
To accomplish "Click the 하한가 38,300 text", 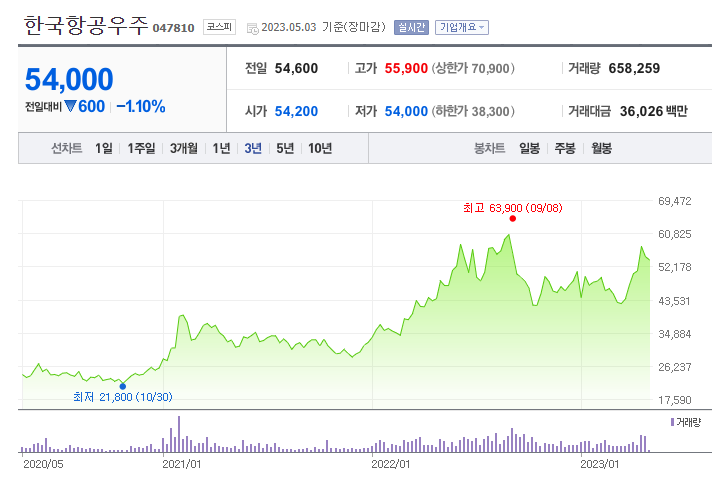I will [x=473, y=111].
